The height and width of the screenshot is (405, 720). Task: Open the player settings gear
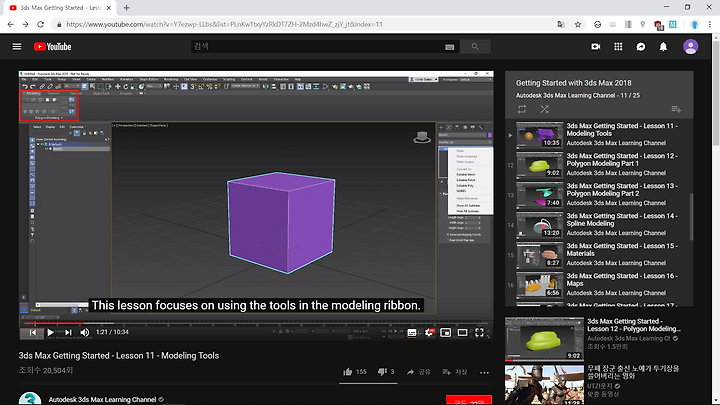pyautogui.click(x=429, y=332)
